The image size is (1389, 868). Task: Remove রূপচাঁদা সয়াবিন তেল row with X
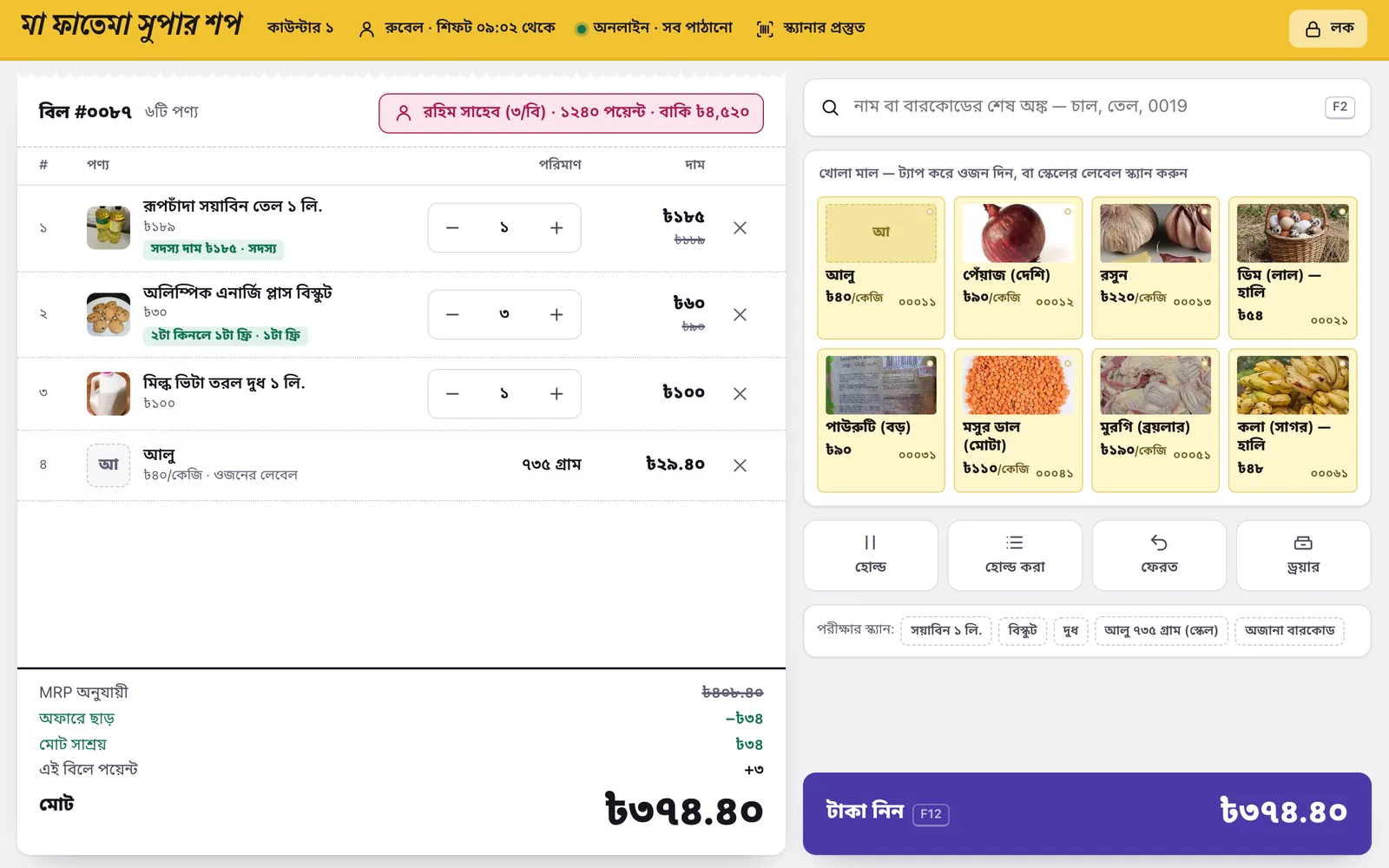coord(740,228)
